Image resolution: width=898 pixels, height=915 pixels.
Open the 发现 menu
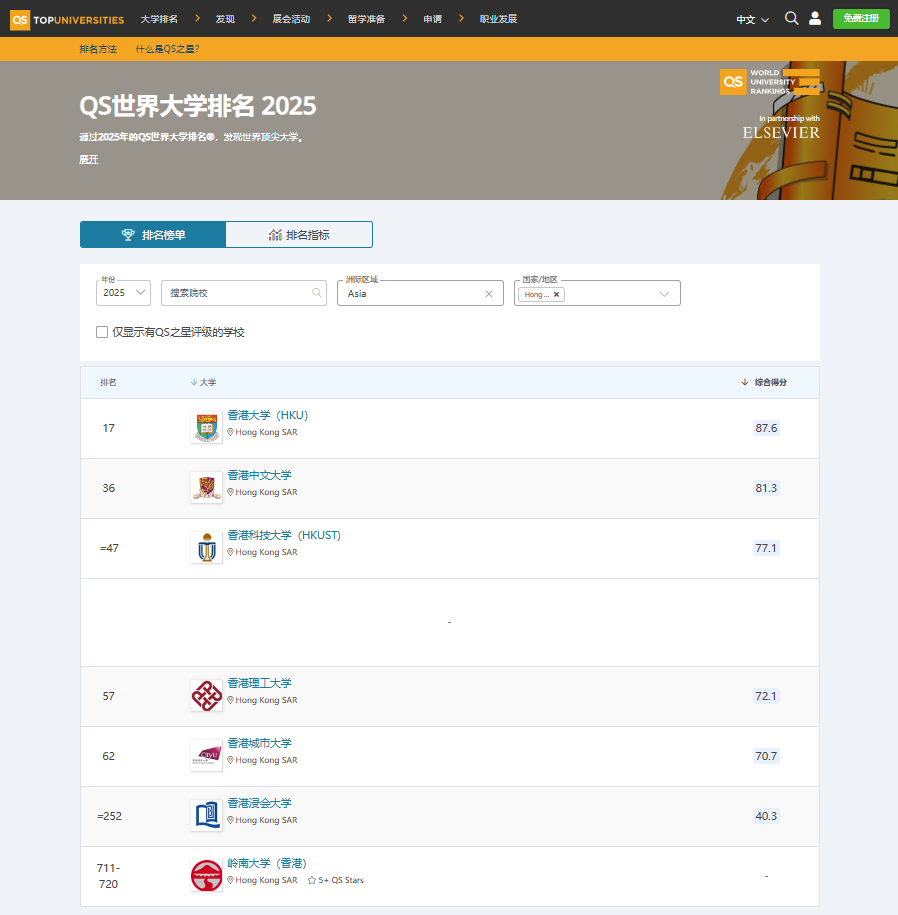(x=225, y=19)
